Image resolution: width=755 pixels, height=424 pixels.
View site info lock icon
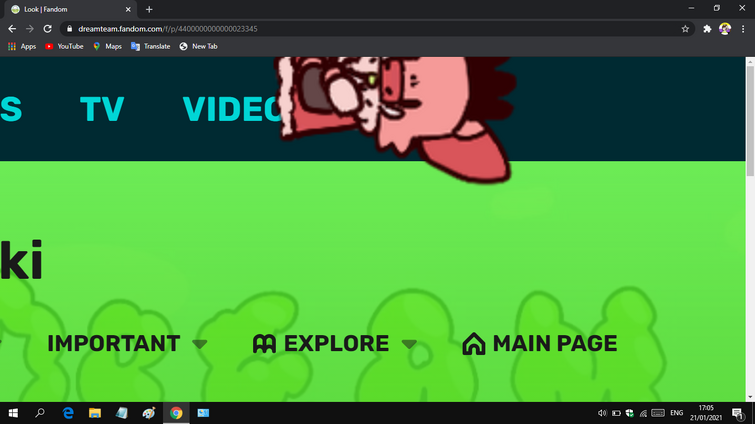[69, 29]
